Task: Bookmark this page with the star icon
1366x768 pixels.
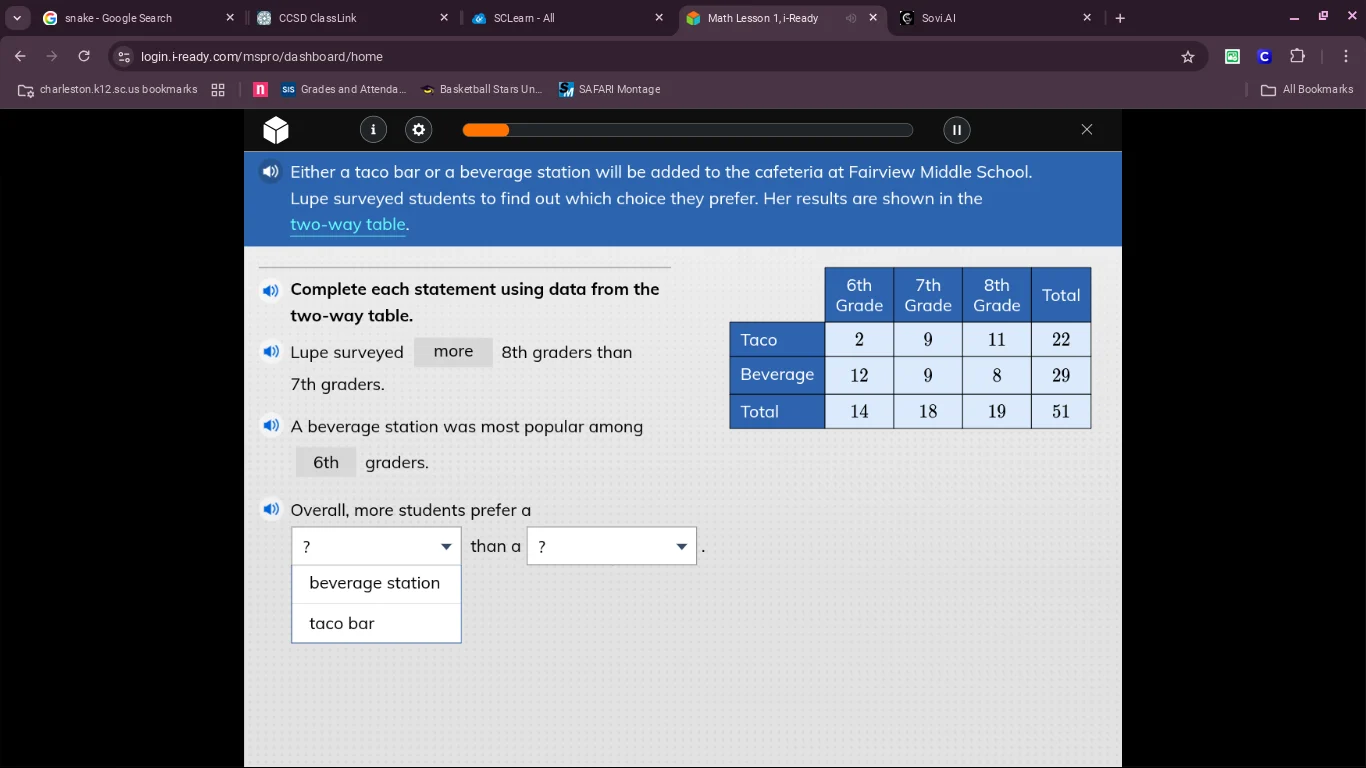Action: point(1188,57)
